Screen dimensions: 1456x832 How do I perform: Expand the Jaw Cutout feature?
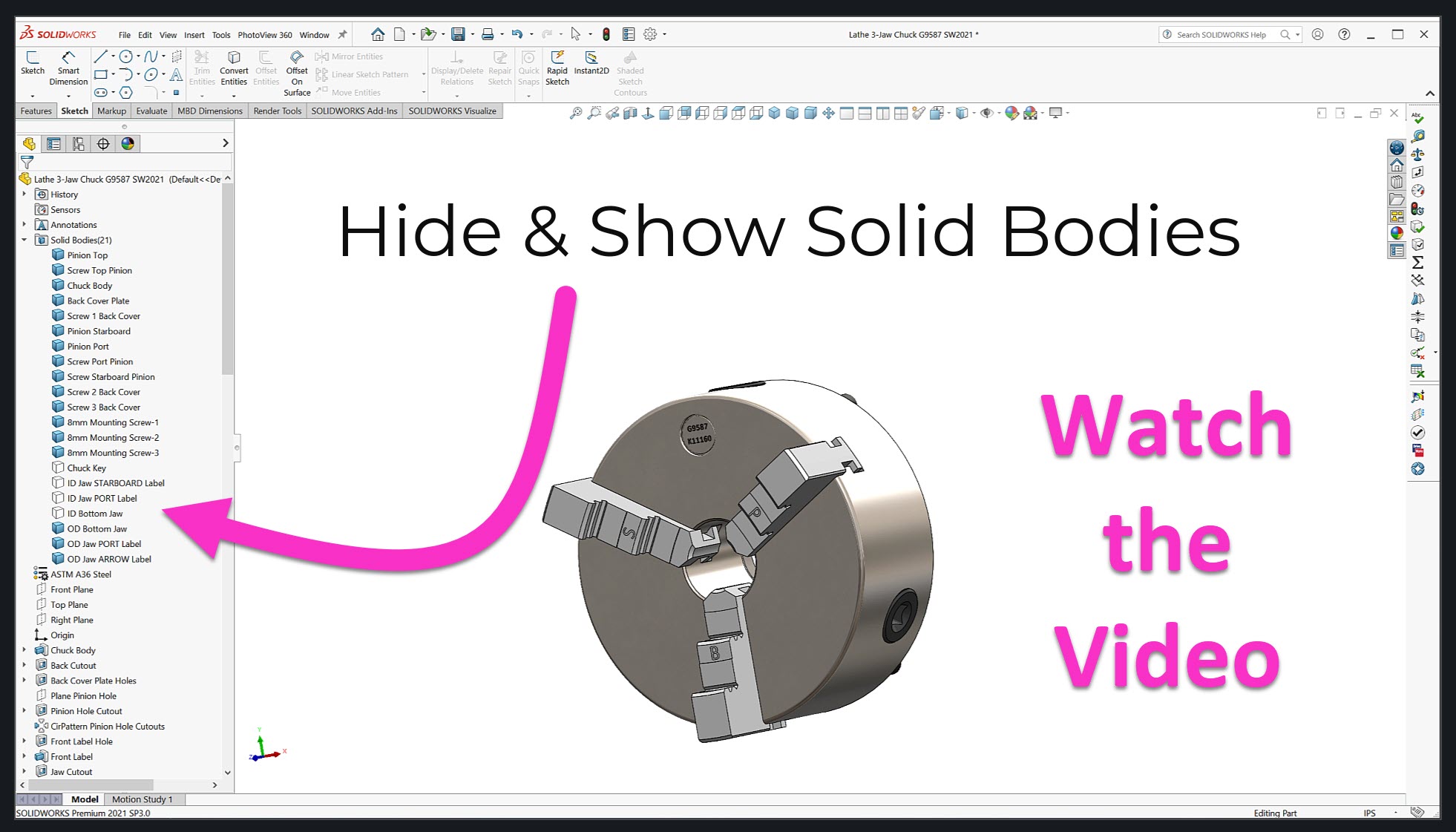point(24,772)
